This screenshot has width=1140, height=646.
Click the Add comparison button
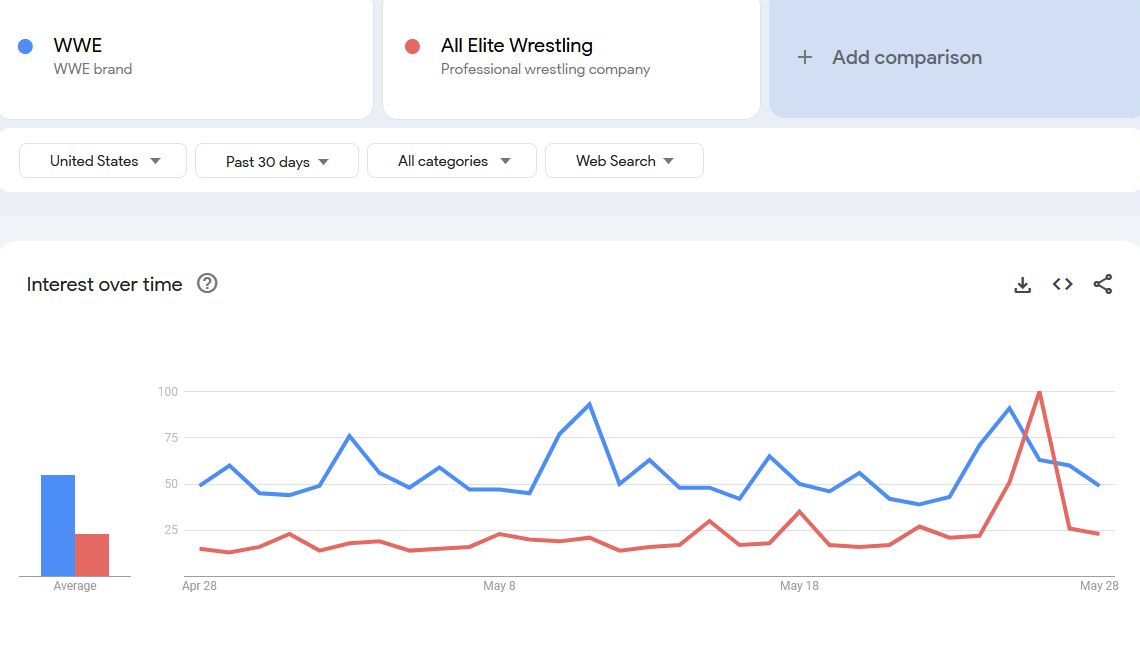[x=906, y=58]
